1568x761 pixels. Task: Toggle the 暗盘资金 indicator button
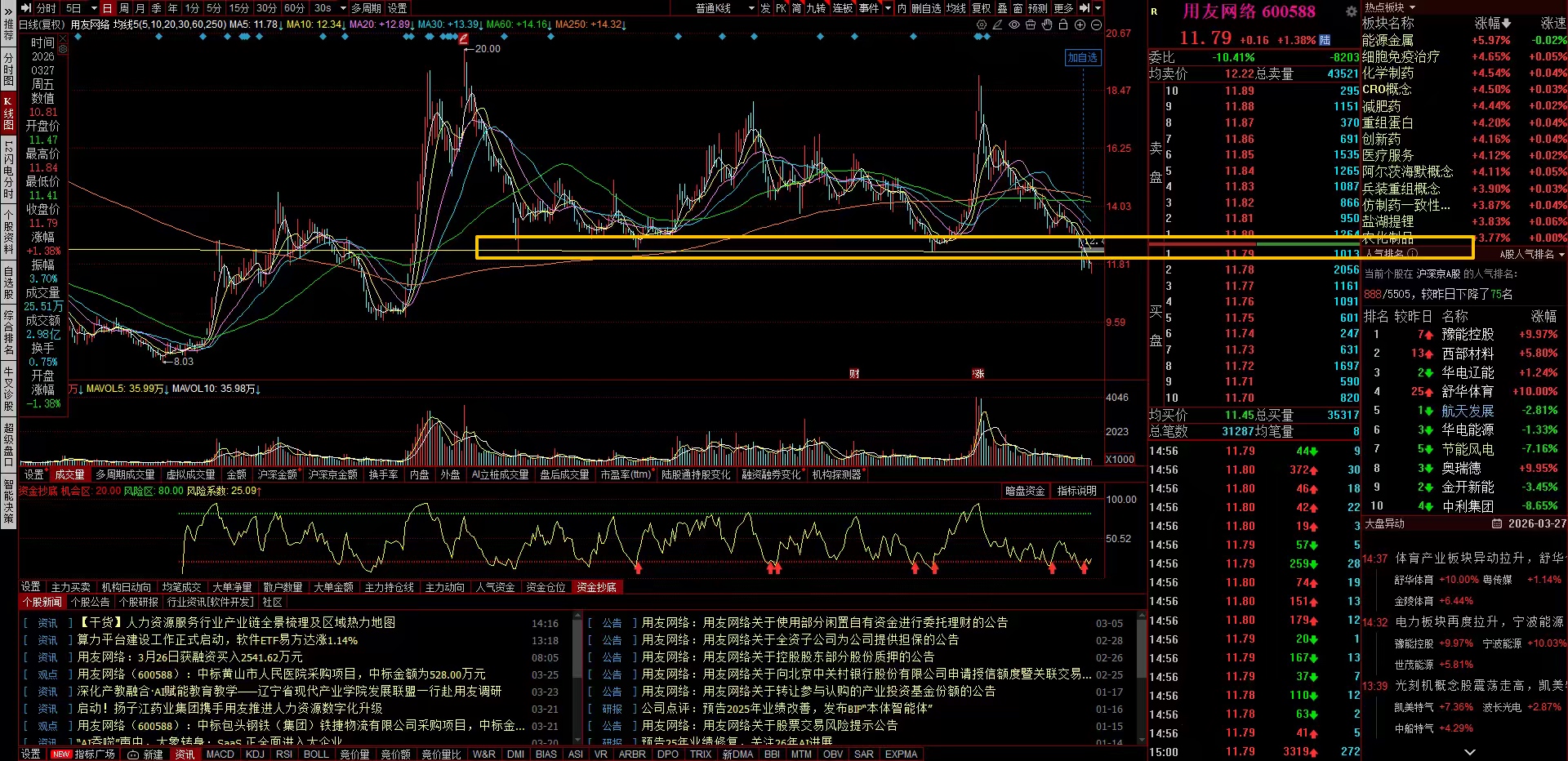click(x=1025, y=491)
